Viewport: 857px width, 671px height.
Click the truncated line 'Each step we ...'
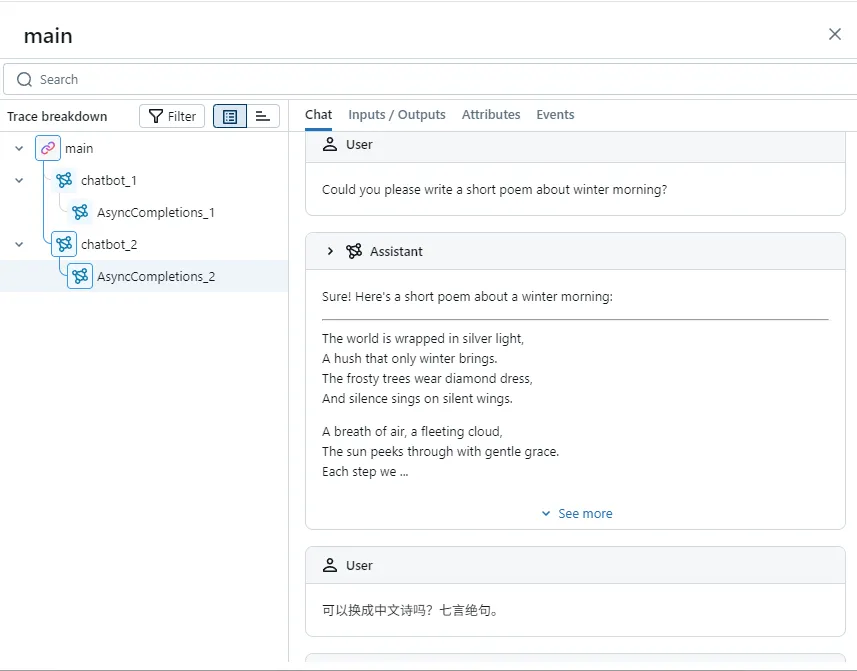pyautogui.click(x=365, y=472)
